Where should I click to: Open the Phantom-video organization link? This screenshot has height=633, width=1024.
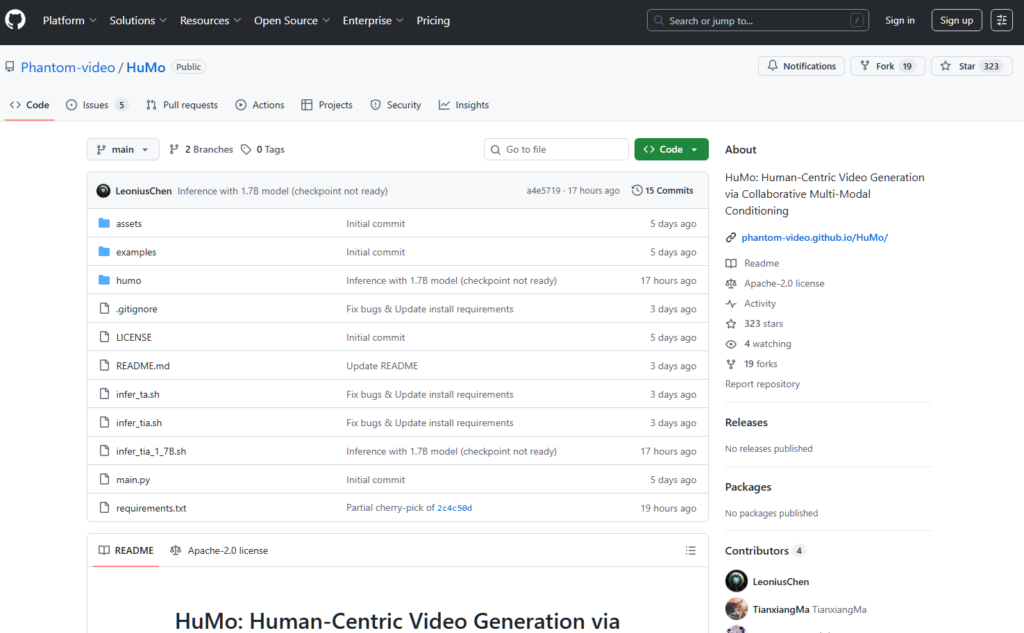pos(68,67)
